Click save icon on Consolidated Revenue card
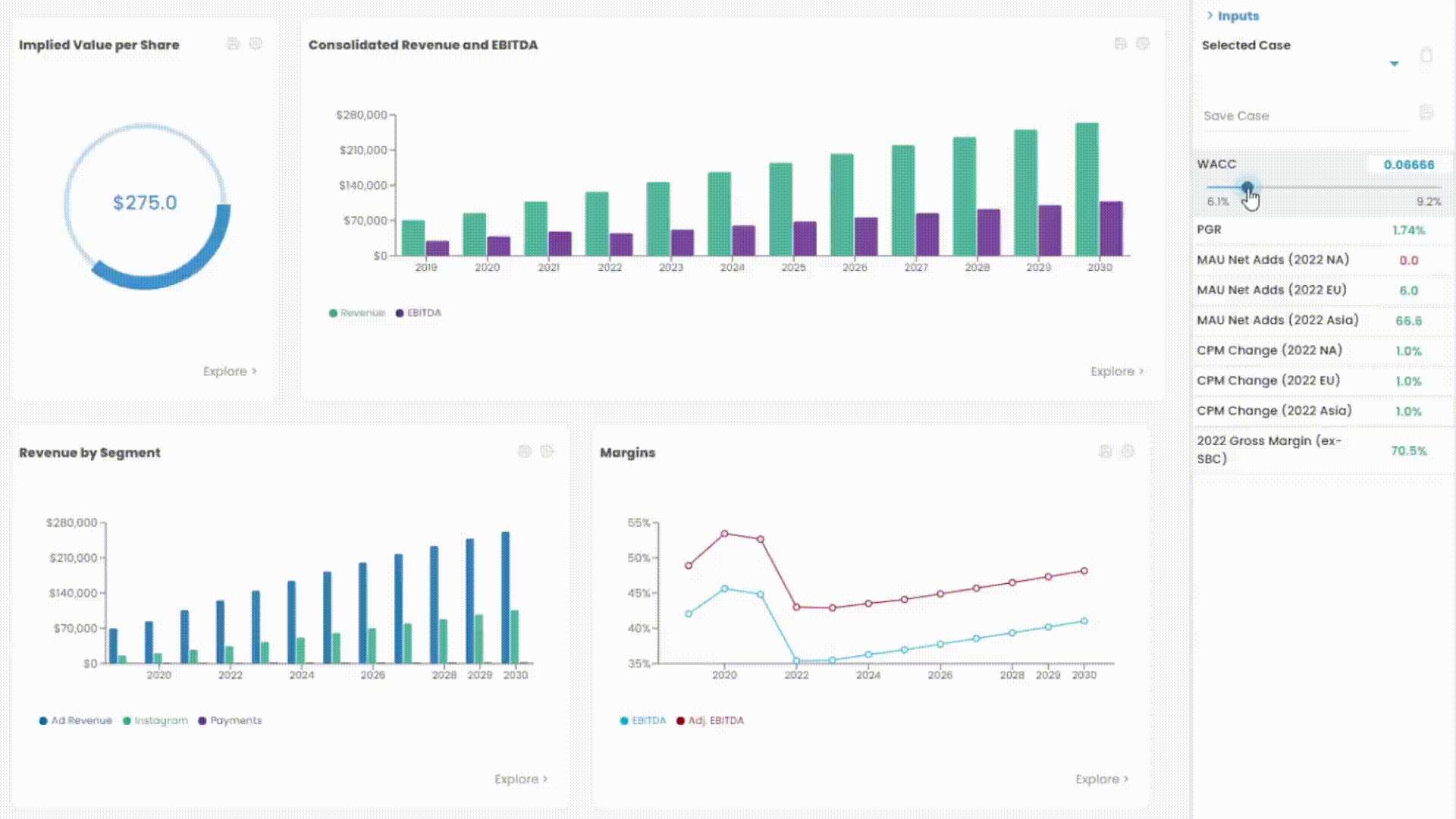The image size is (1456, 819). tap(1120, 44)
